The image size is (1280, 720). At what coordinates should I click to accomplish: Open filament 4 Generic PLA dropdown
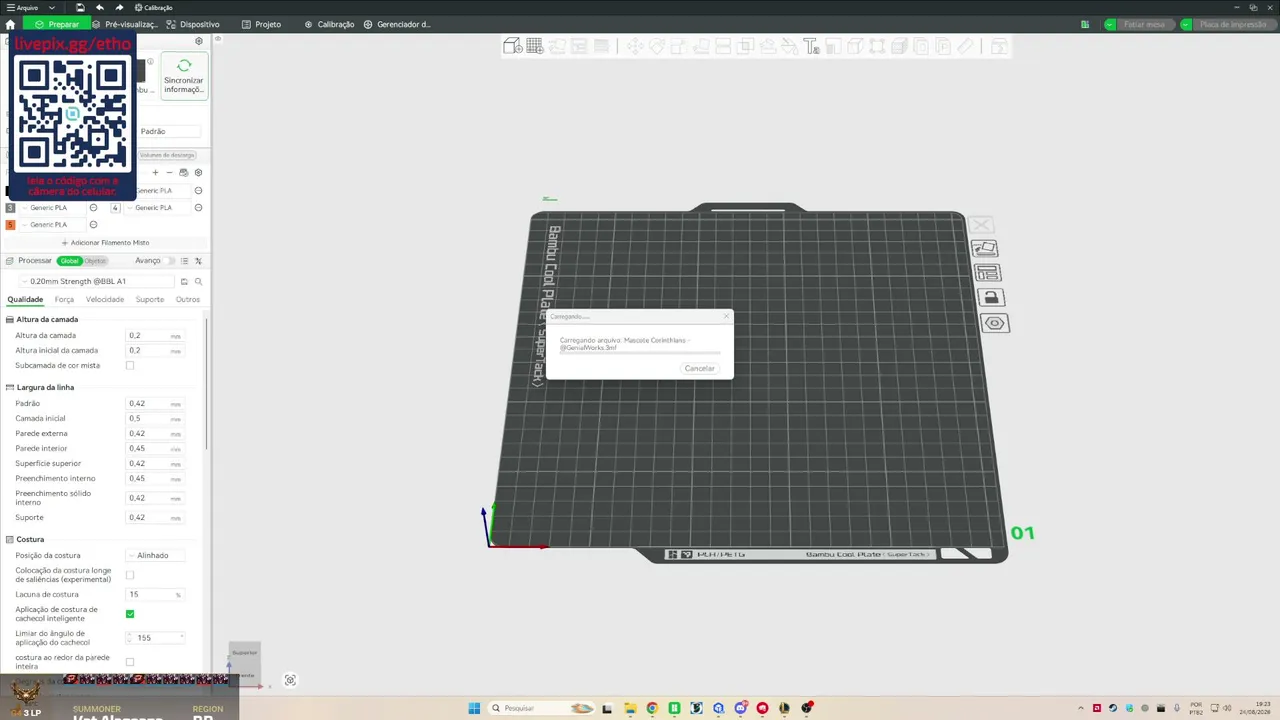click(x=158, y=208)
